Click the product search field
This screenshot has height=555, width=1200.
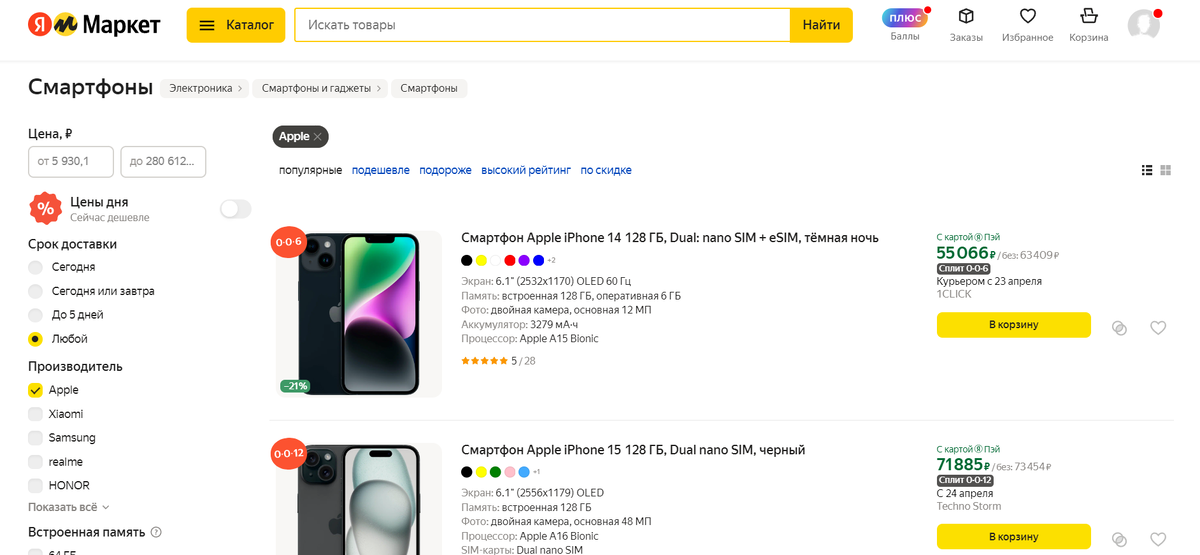click(540, 25)
